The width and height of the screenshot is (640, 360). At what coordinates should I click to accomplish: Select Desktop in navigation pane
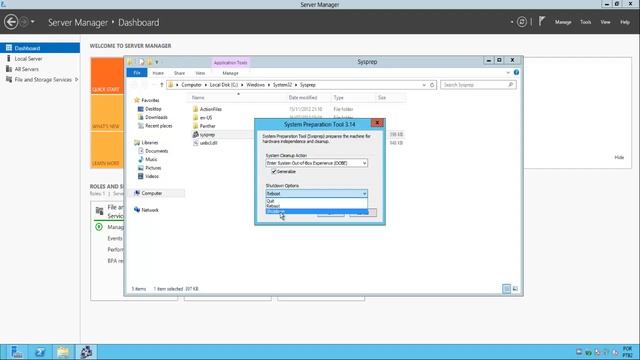(153, 109)
